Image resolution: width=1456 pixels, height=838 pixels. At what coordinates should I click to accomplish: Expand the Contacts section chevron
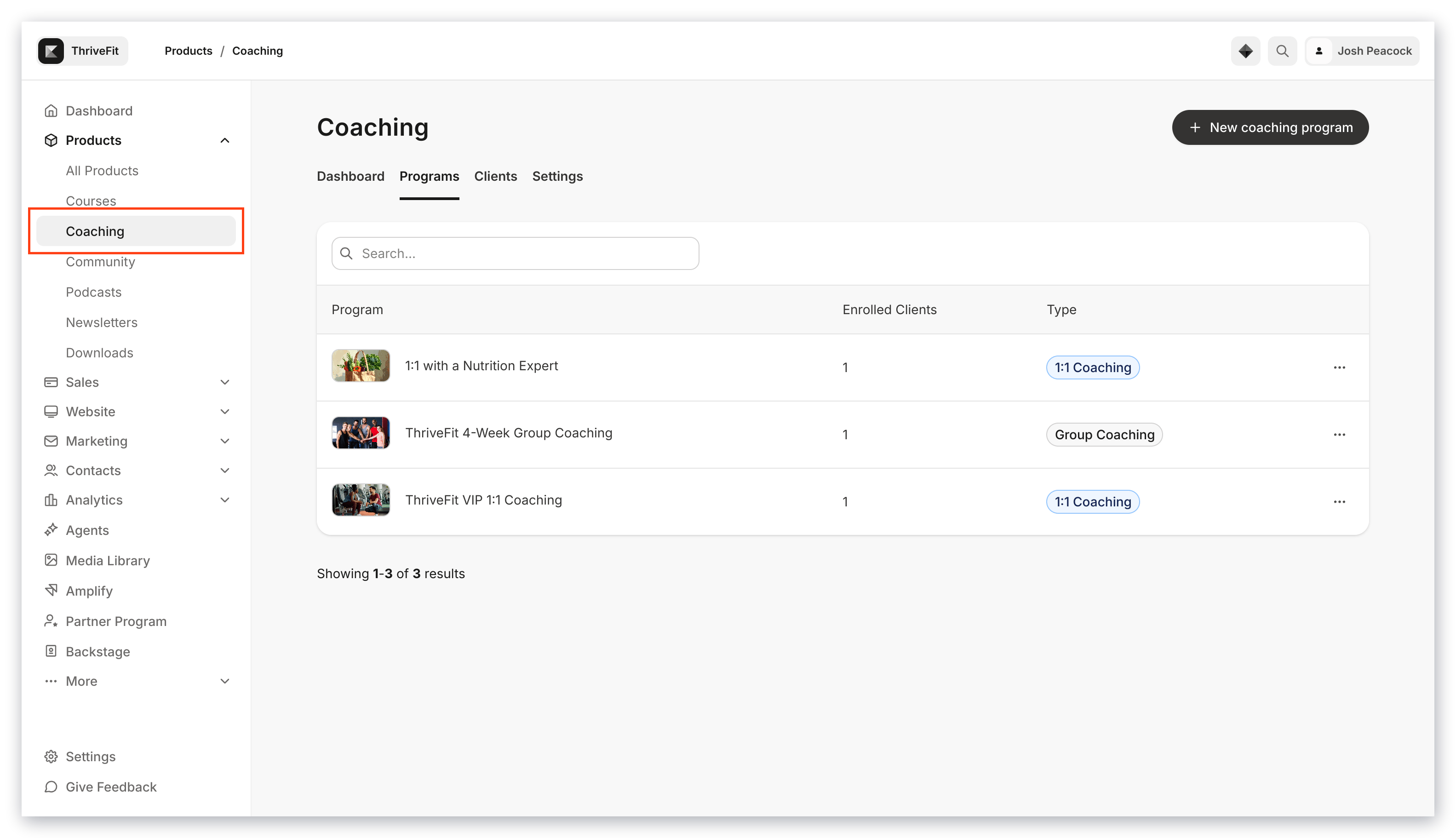tap(224, 470)
